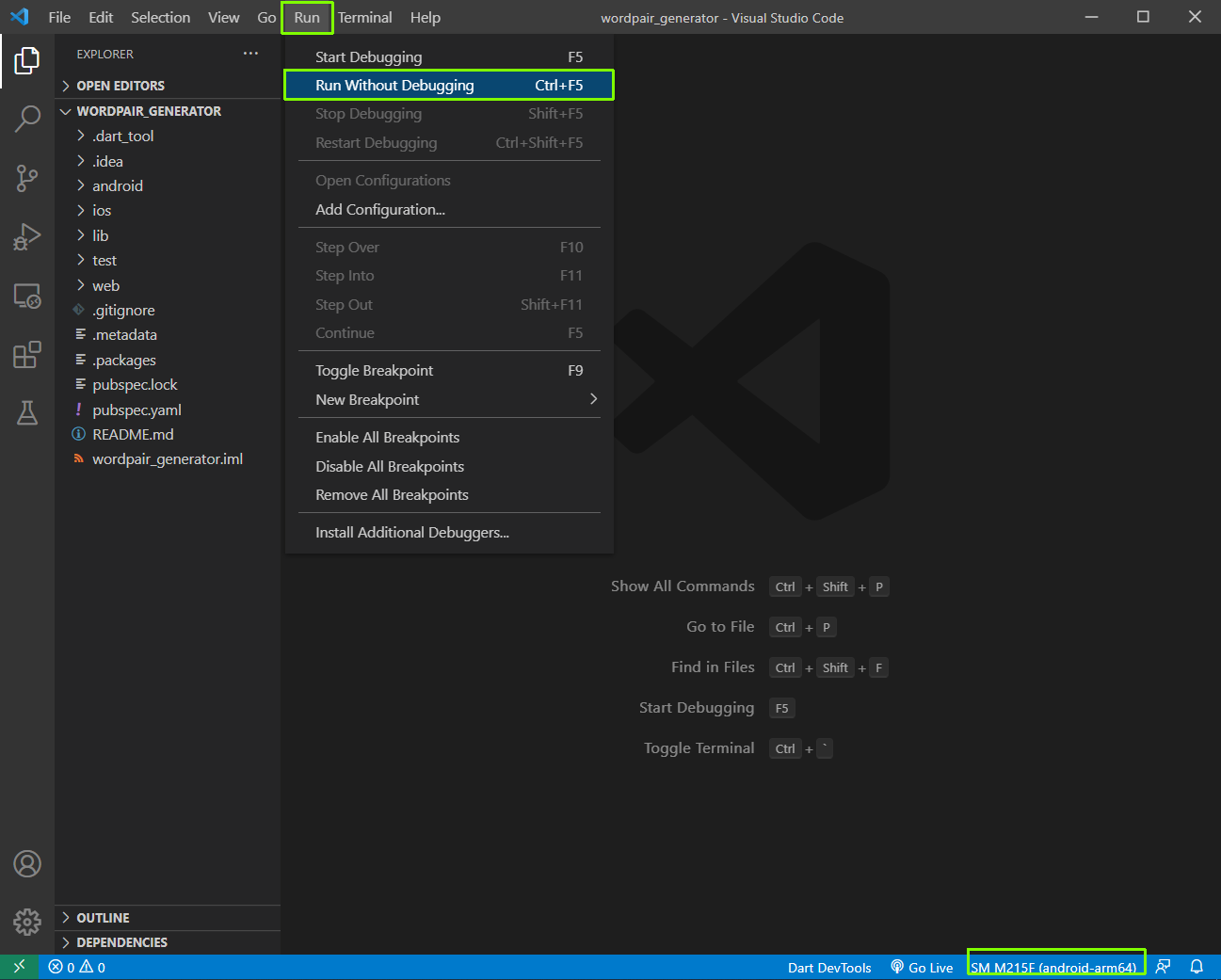
Task: Open the Source Control view icon
Action: coord(27,178)
